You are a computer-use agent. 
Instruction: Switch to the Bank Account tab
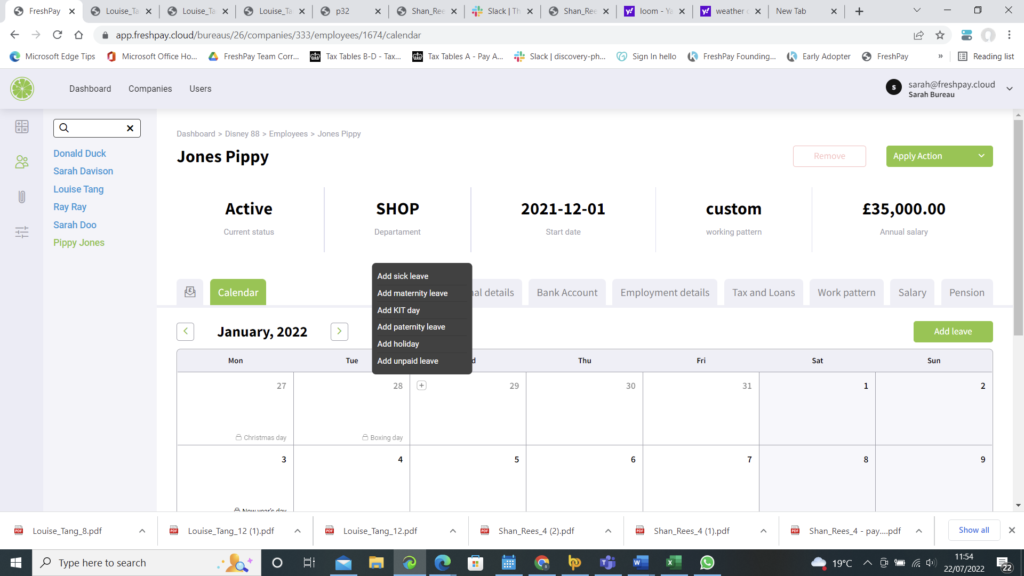[x=567, y=292]
